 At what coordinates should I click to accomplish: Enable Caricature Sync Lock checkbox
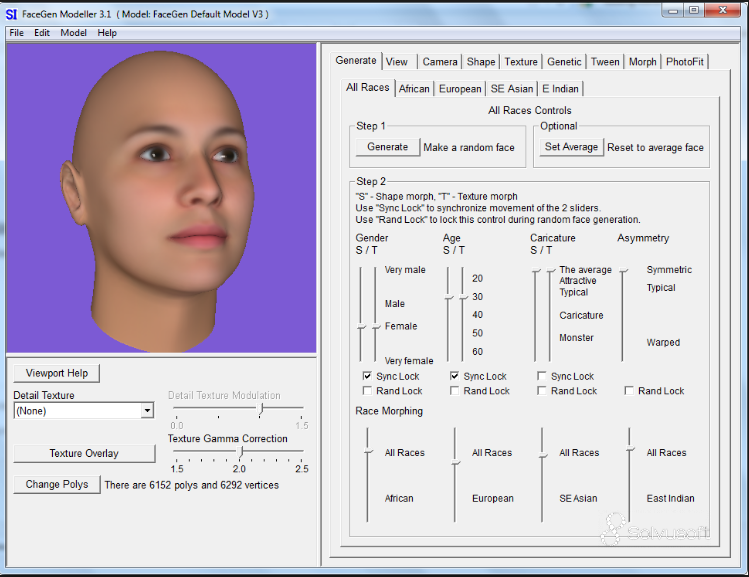542,376
